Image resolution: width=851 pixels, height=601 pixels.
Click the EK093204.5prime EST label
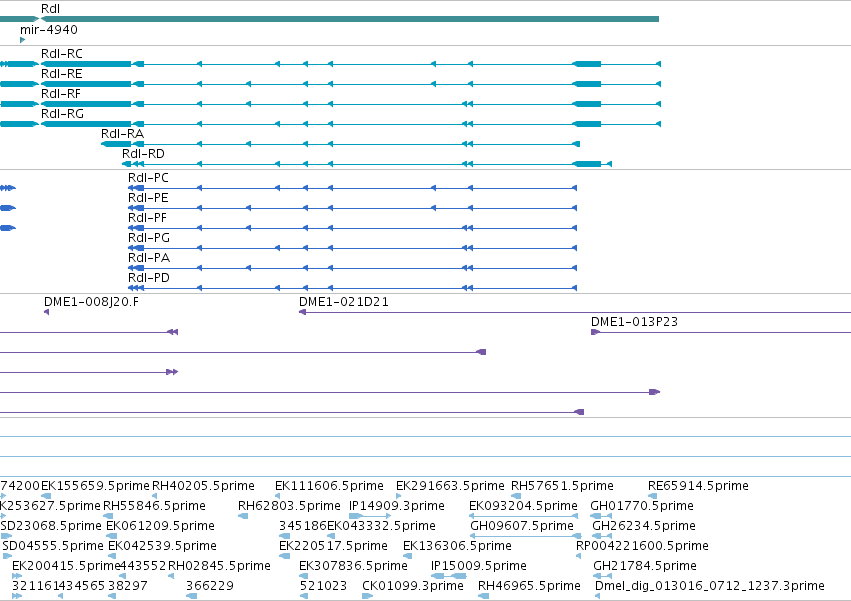click(x=523, y=505)
